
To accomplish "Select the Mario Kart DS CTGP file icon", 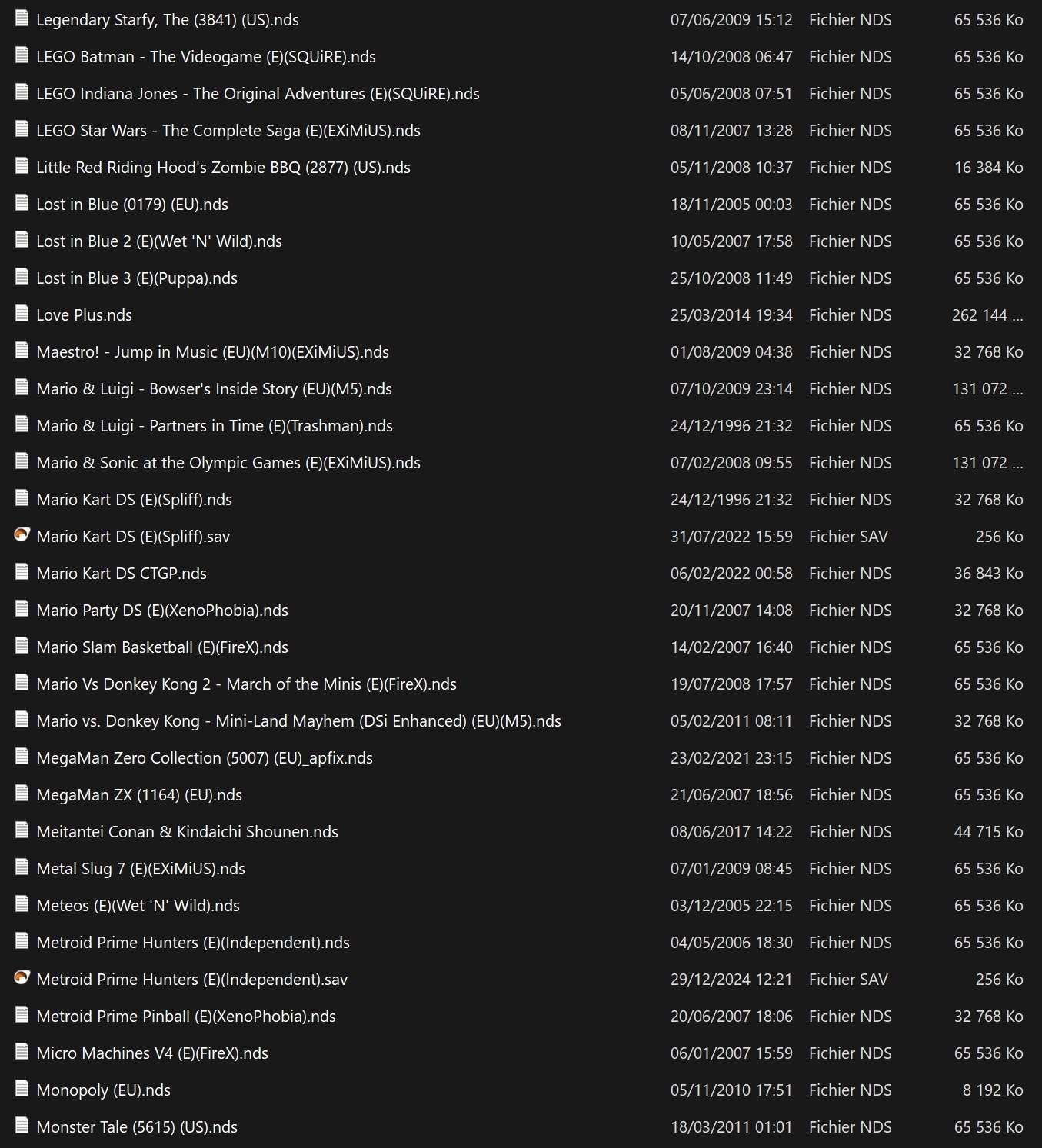I will tap(22, 572).
